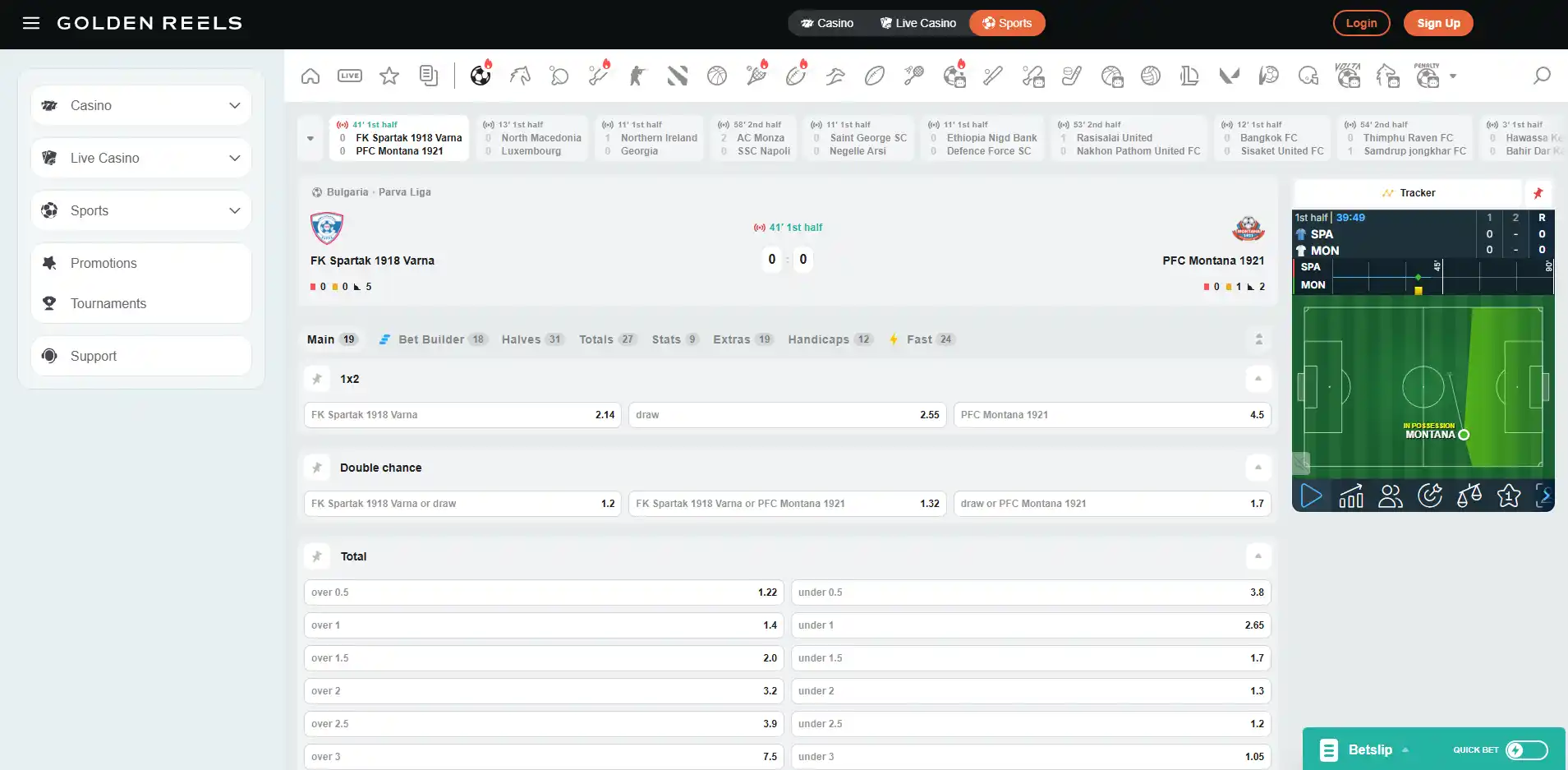Open tracker head-to-head scales icon
The image size is (1568, 770).
coord(1469,496)
